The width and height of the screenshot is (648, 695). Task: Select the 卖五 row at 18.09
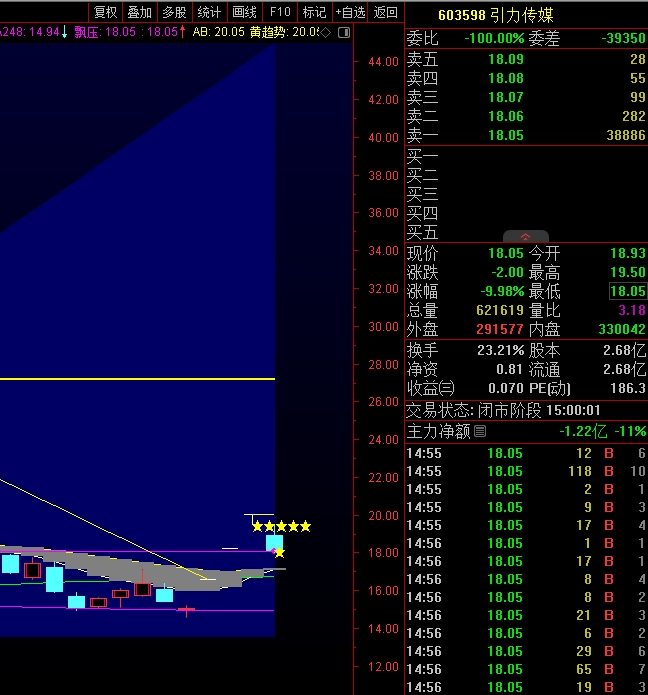pyautogui.click(x=526, y=59)
